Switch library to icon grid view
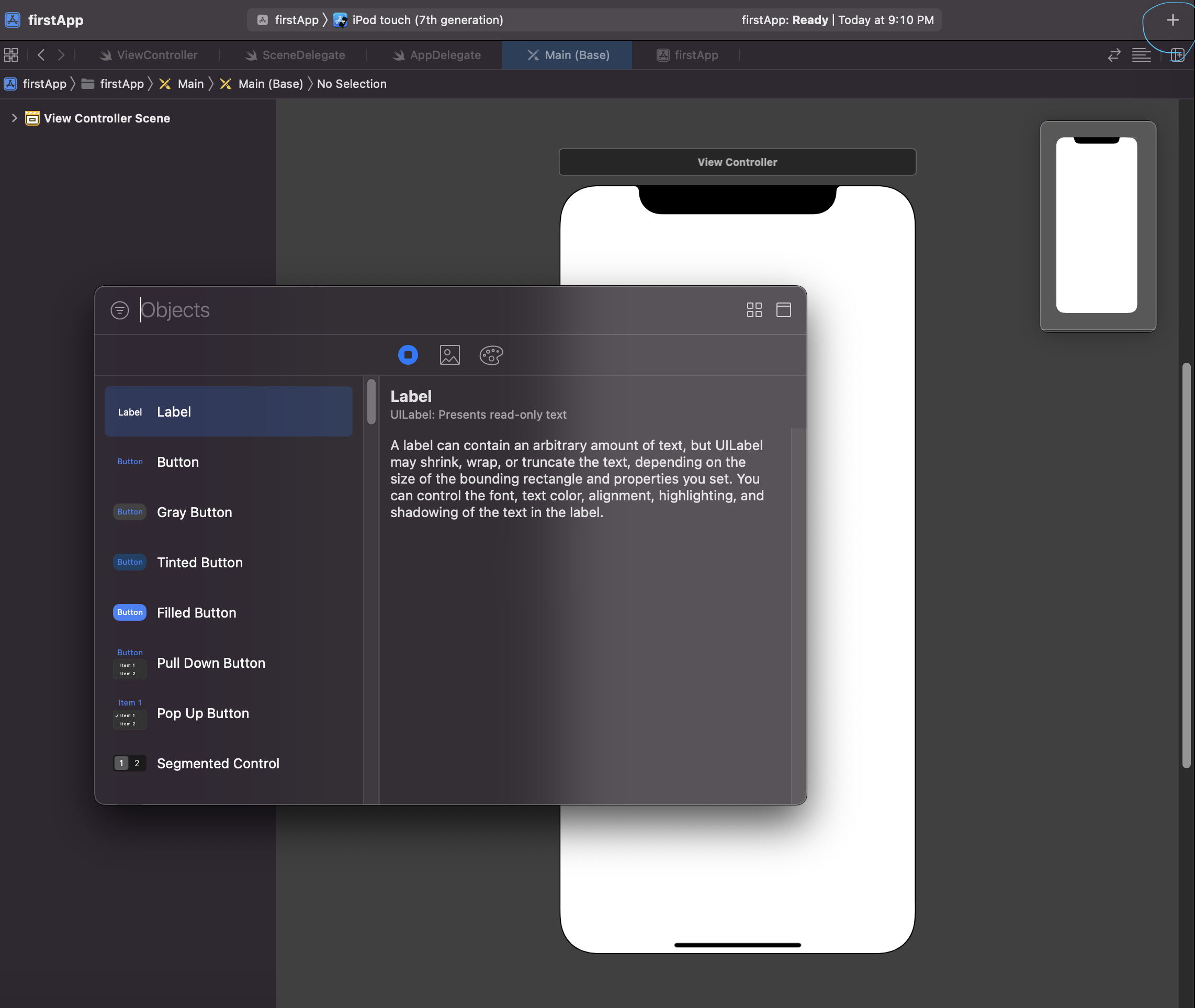Image resolution: width=1195 pixels, height=1008 pixels. (754, 310)
